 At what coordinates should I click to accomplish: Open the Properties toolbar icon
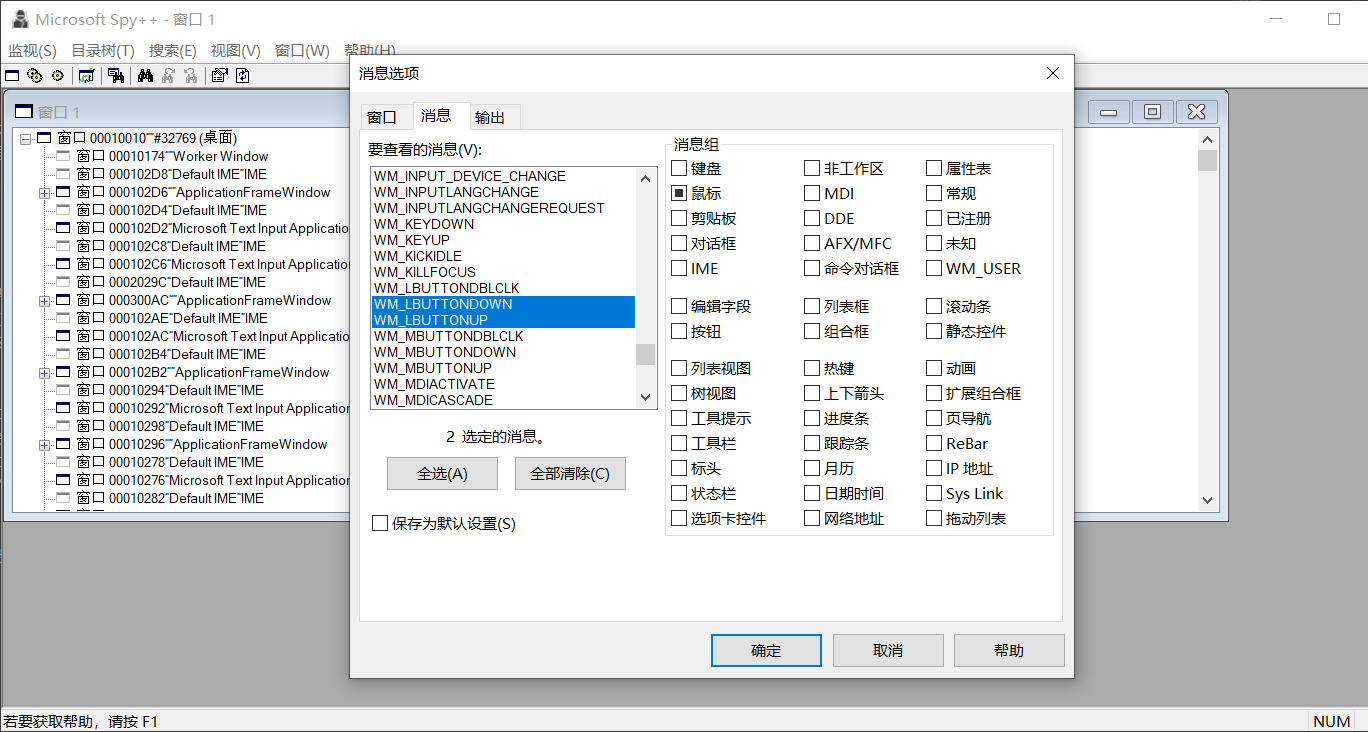pyautogui.click(x=219, y=75)
